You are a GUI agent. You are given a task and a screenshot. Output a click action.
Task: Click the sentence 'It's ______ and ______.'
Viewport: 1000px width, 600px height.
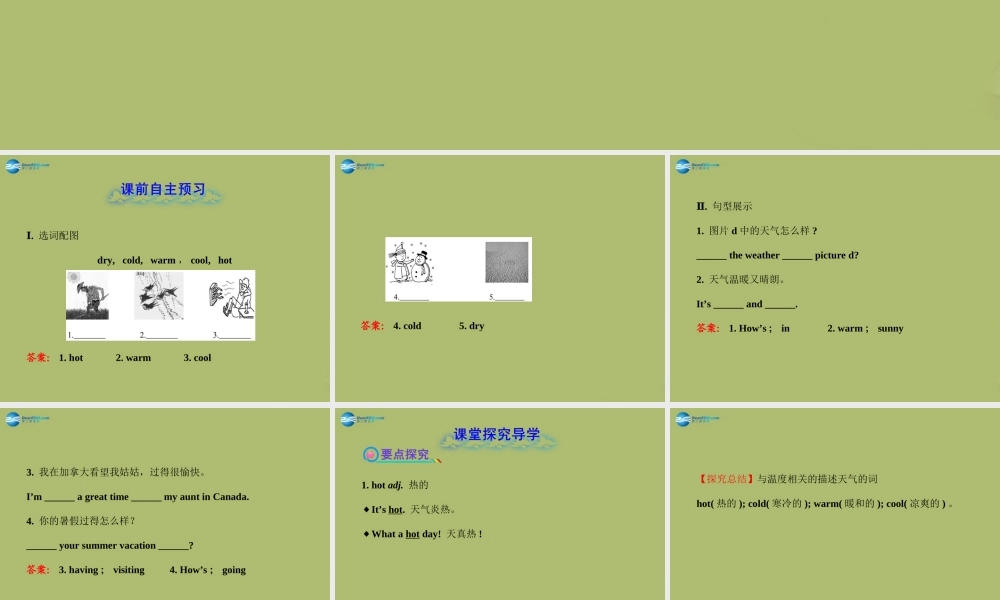click(747, 304)
